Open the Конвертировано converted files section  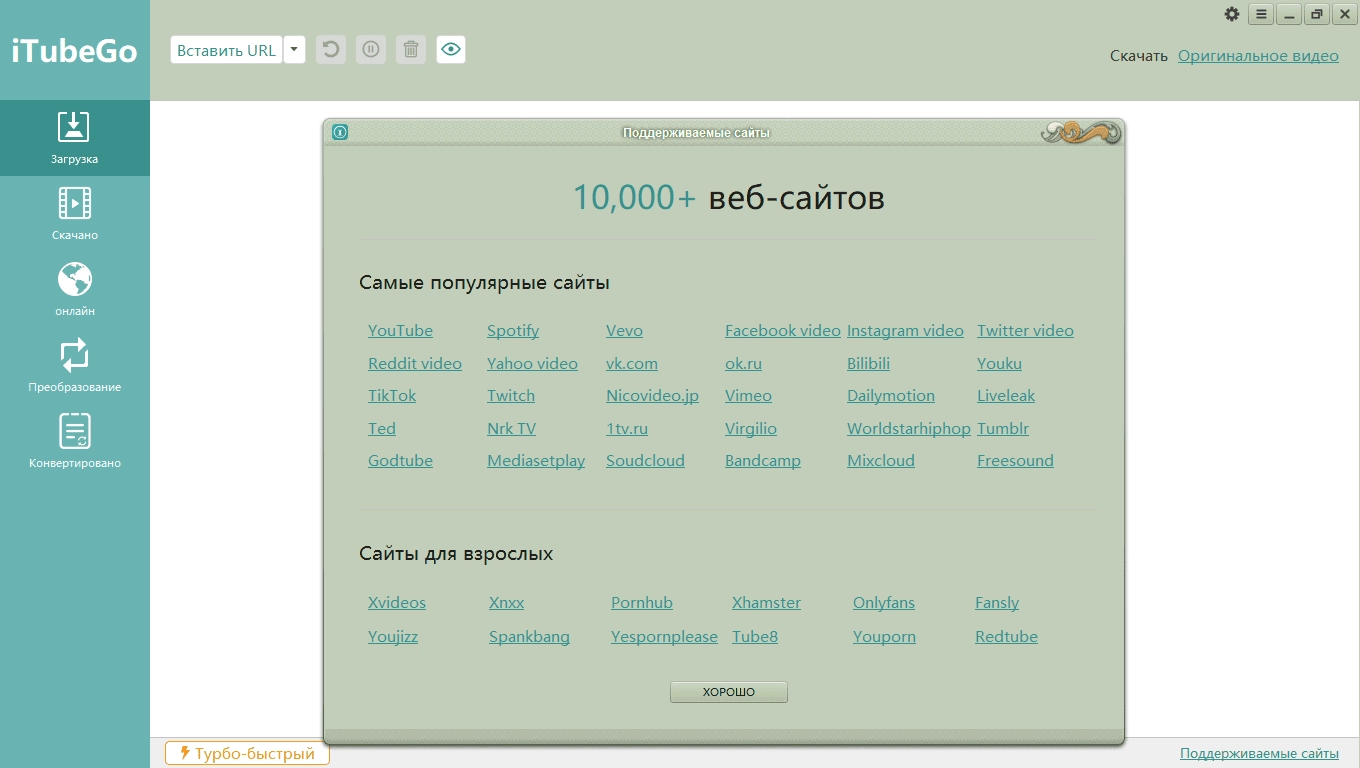click(x=75, y=442)
